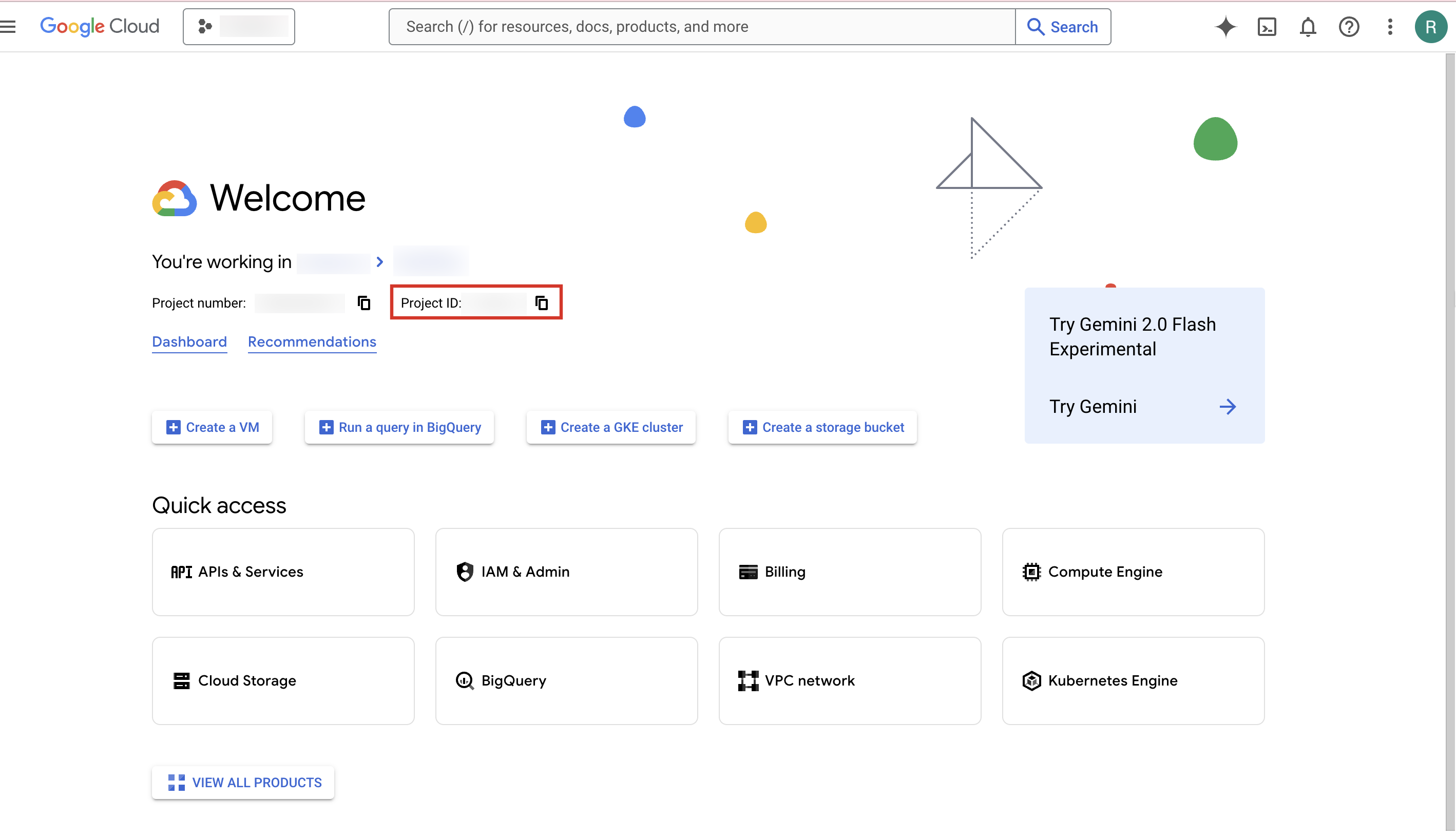Open the help question mark menu
This screenshot has width=1456, height=836.
tap(1349, 26)
